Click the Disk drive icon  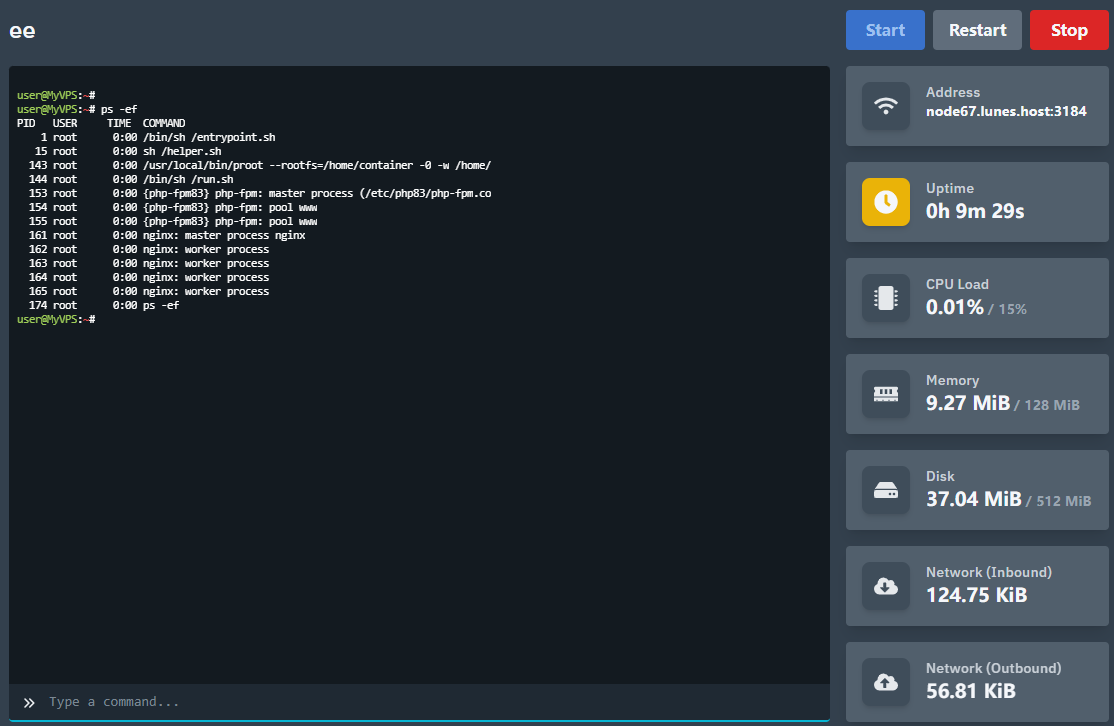tap(886, 490)
